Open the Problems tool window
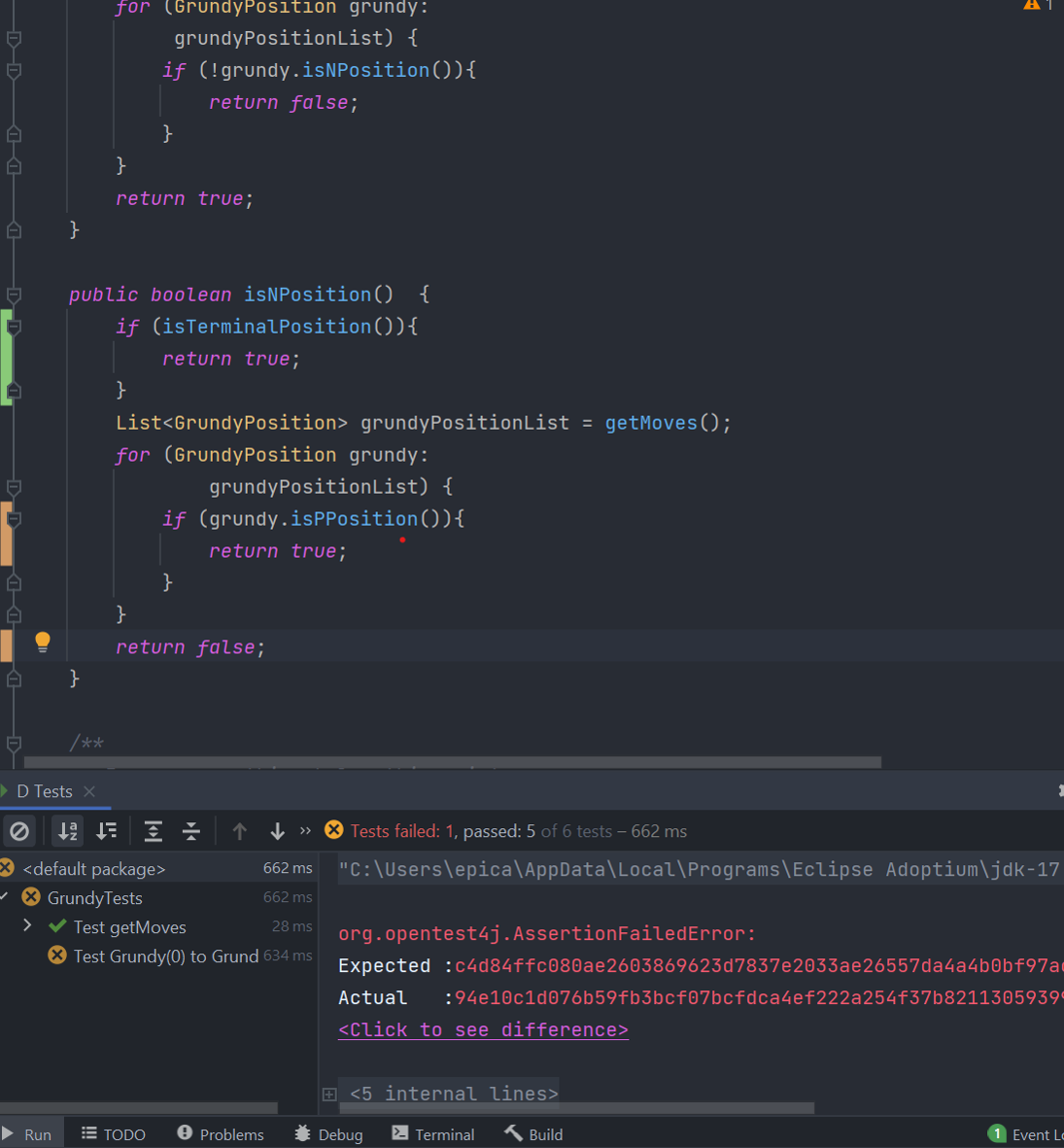This screenshot has width=1064, height=1148. pos(221,1134)
